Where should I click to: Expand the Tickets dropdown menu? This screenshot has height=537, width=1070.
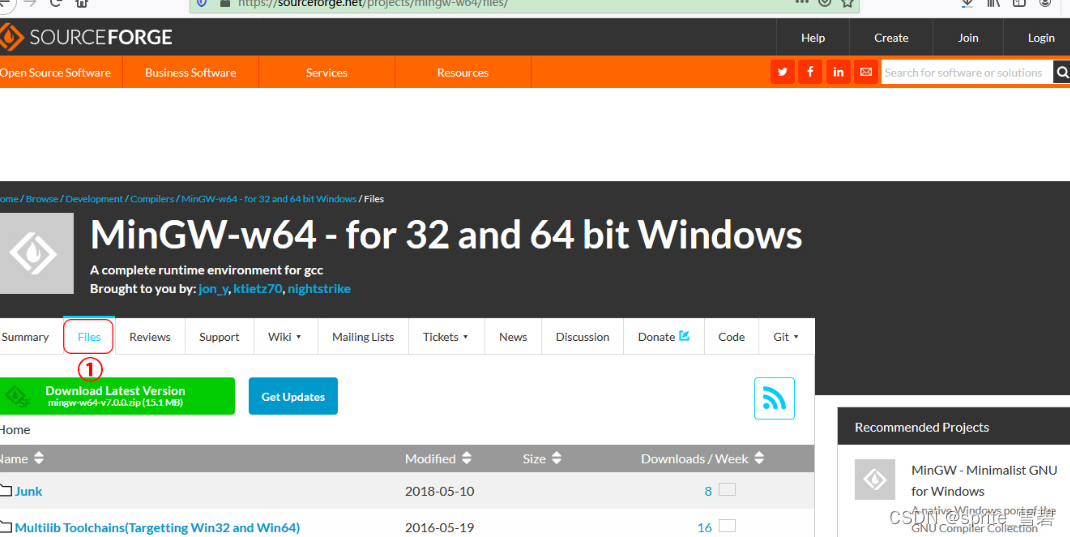tap(446, 336)
